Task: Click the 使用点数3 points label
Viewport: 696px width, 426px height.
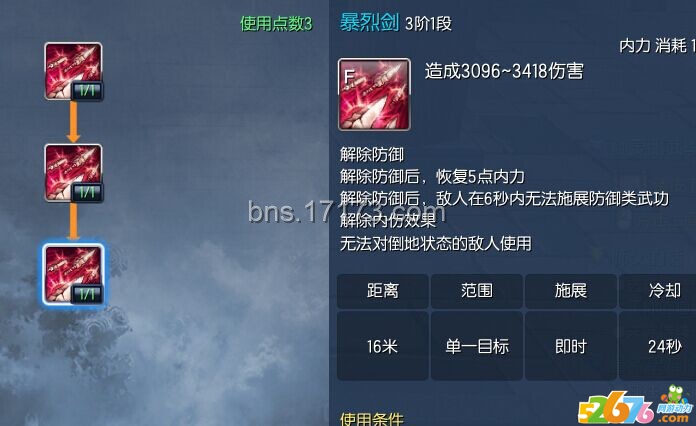Action: coord(276,24)
